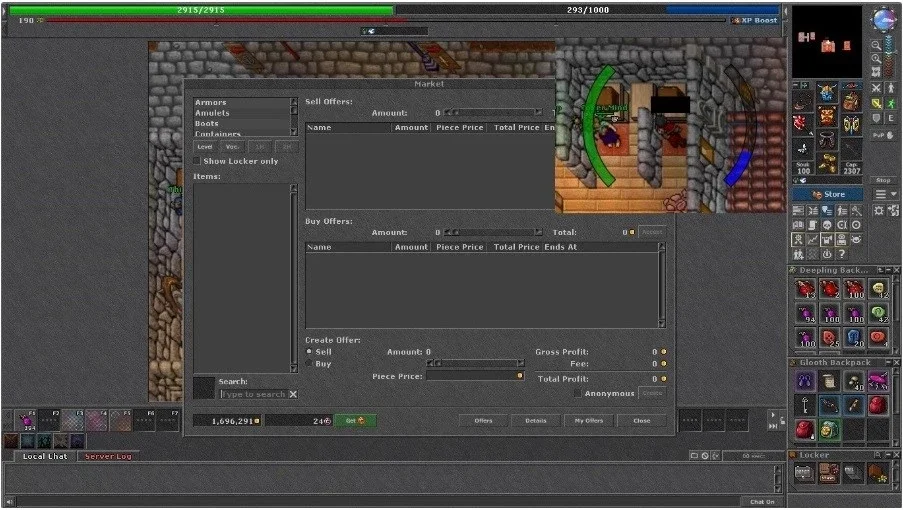
Task: Select offensive crossed-swords fight mode
Action: pos(877,88)
